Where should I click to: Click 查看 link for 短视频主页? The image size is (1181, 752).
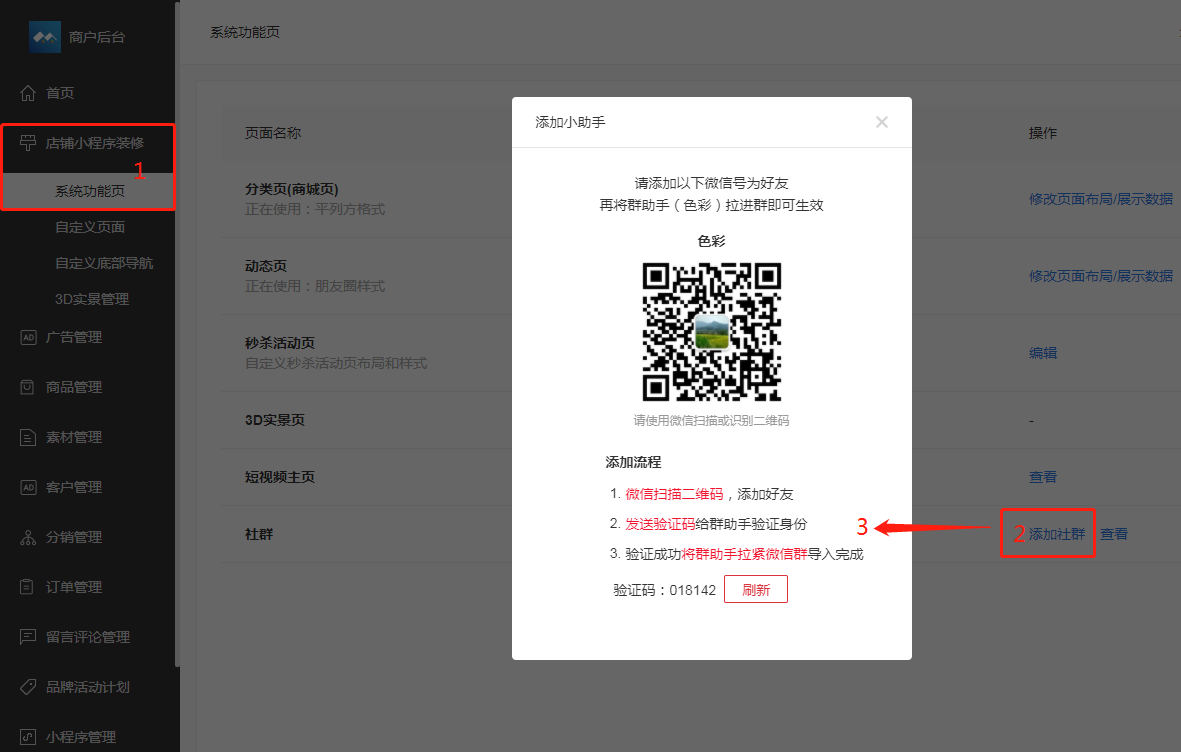click(x=1043, y=477)
